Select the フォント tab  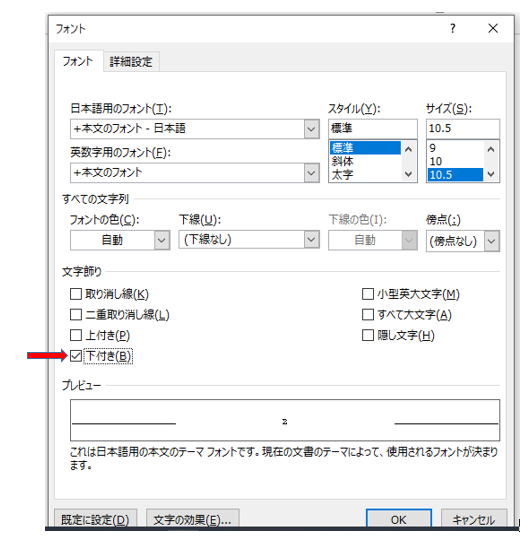tap(78, 62)
